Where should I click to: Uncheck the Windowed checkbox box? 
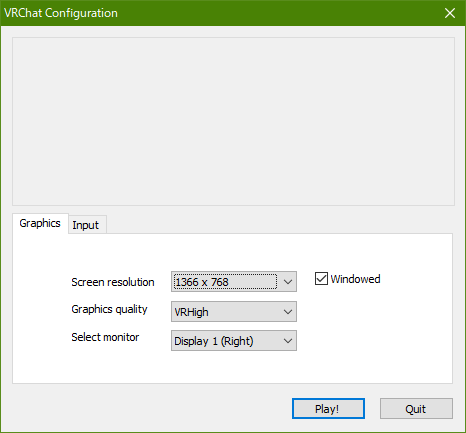click(321, 279)
